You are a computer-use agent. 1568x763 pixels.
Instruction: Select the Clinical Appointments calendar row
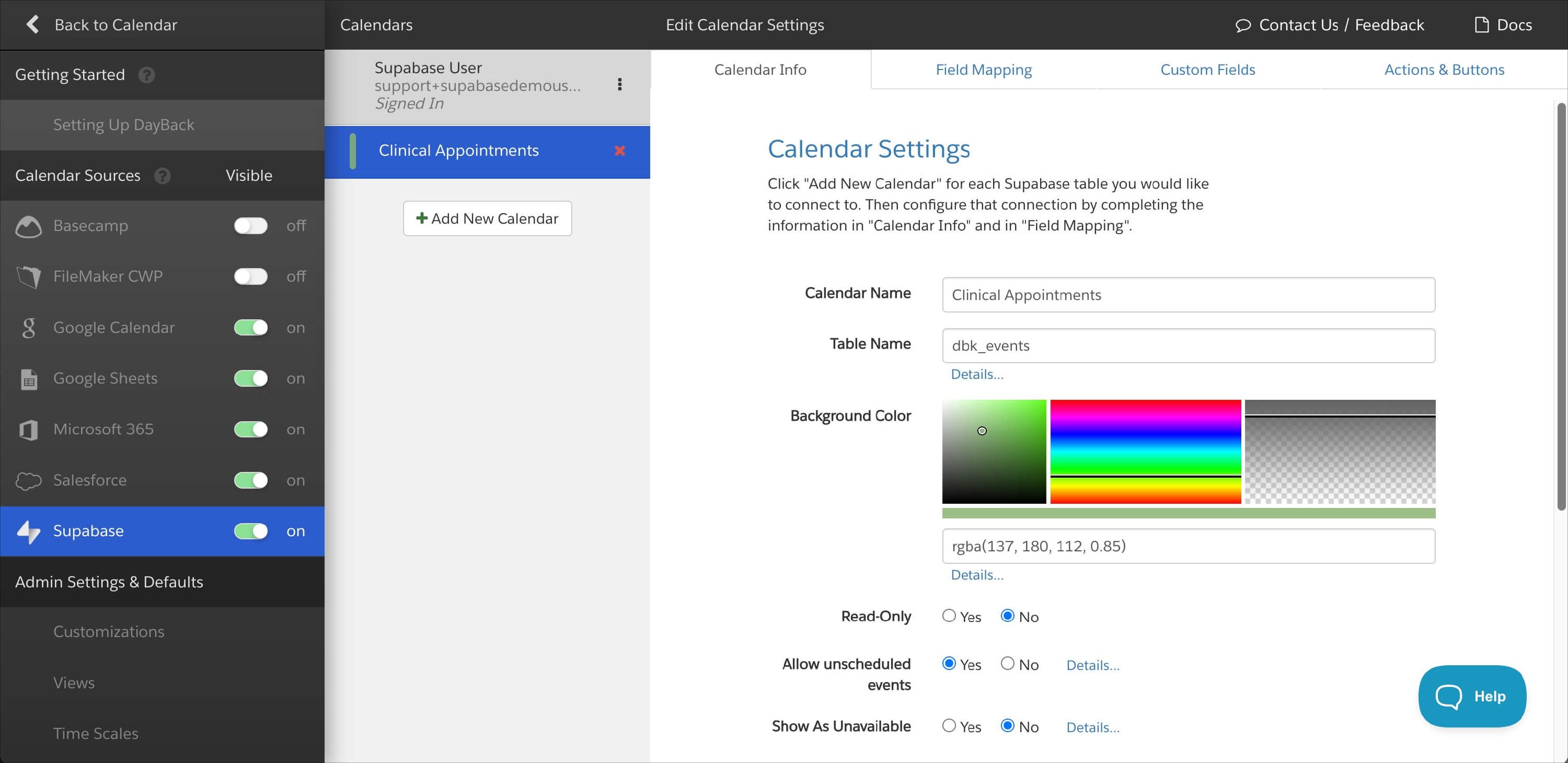point(487,152)
